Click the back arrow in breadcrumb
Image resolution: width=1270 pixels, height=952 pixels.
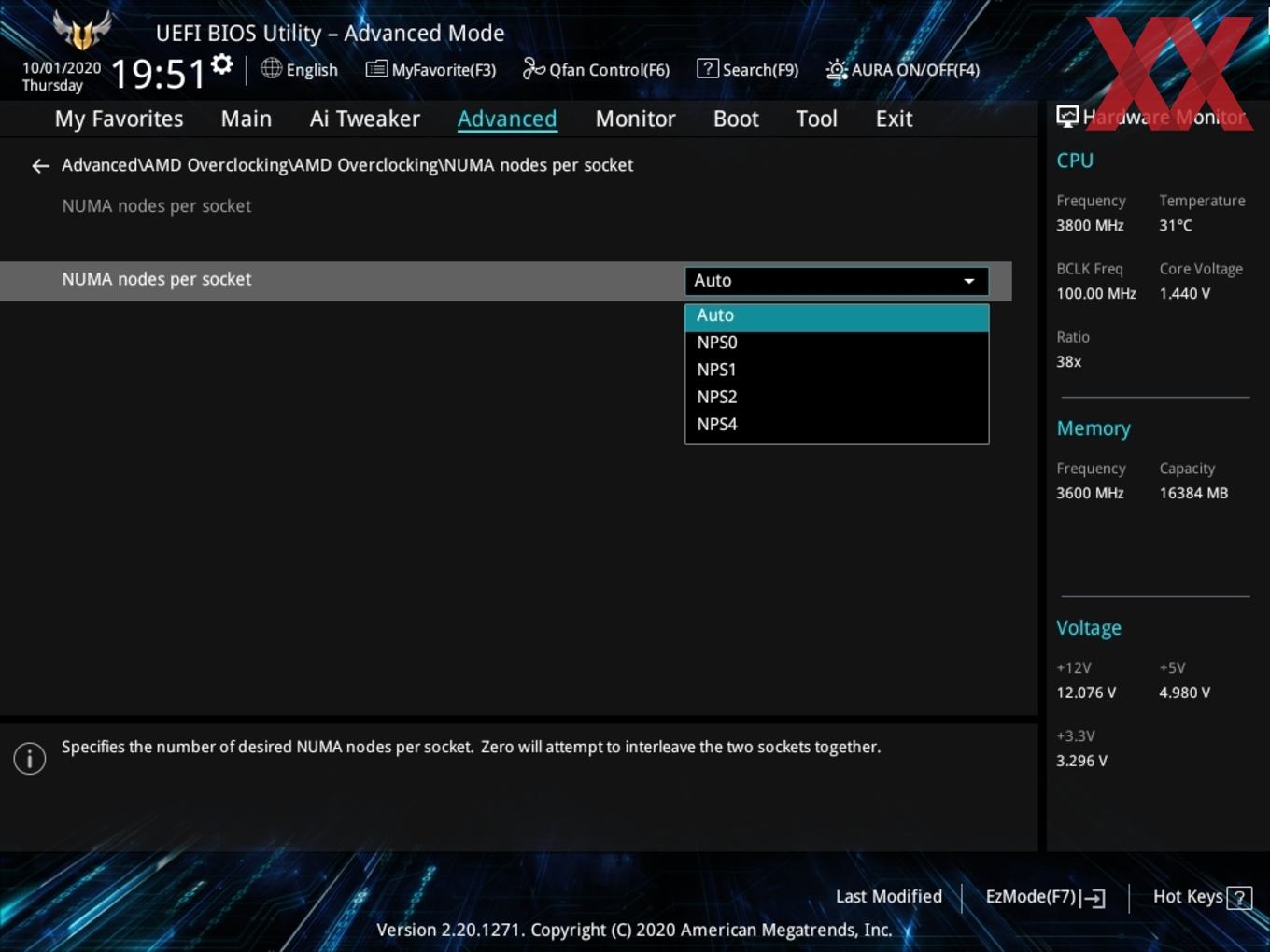(40, 166)
